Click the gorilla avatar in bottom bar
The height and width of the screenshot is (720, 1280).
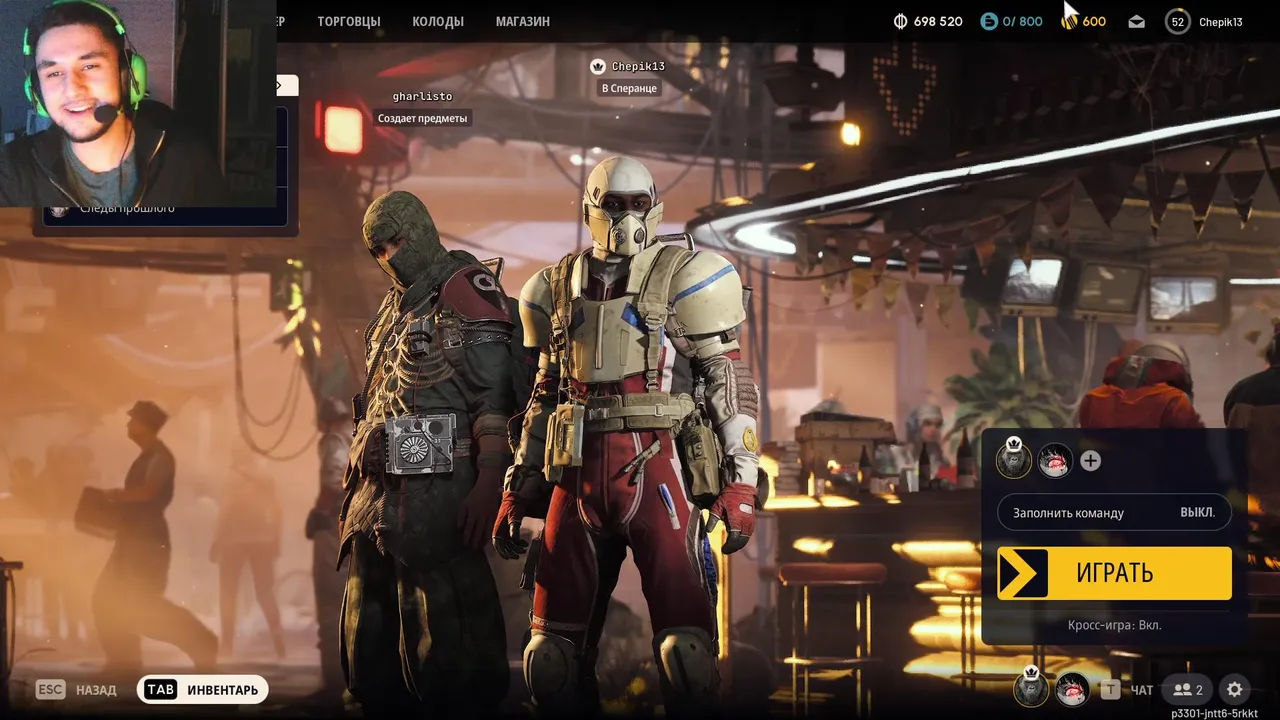(1030, 689)
